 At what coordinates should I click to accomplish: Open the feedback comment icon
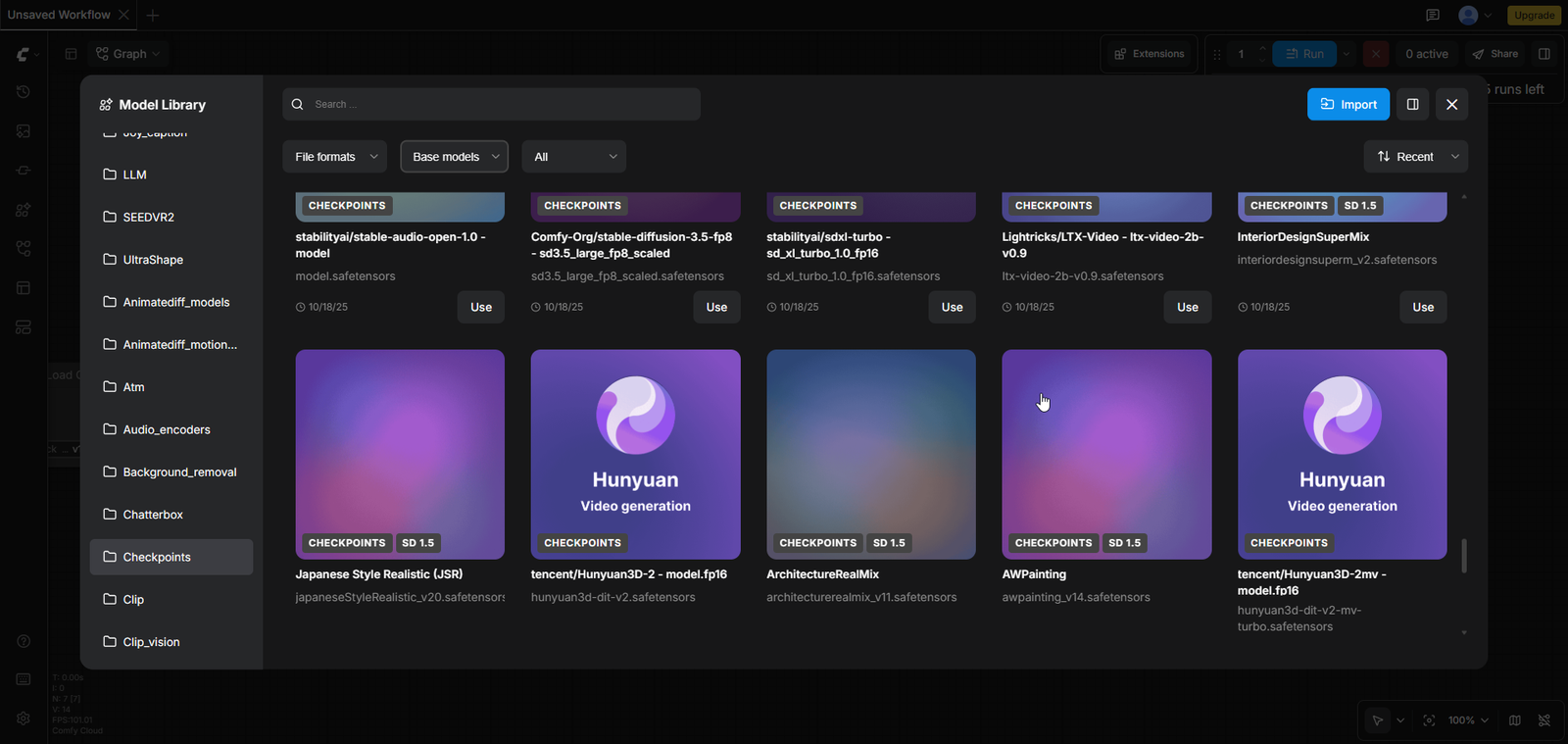point(1433,15)
